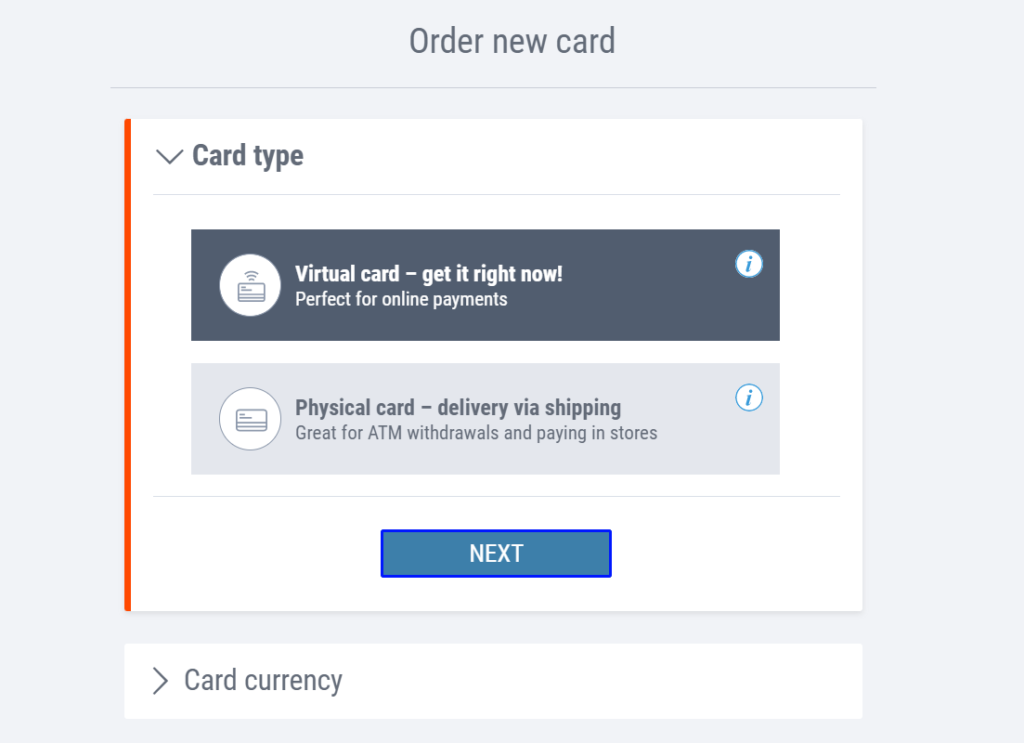Open the info icon on the Virtual card
This screenshot has height=743, width=1024.
(x=749, y=264)
